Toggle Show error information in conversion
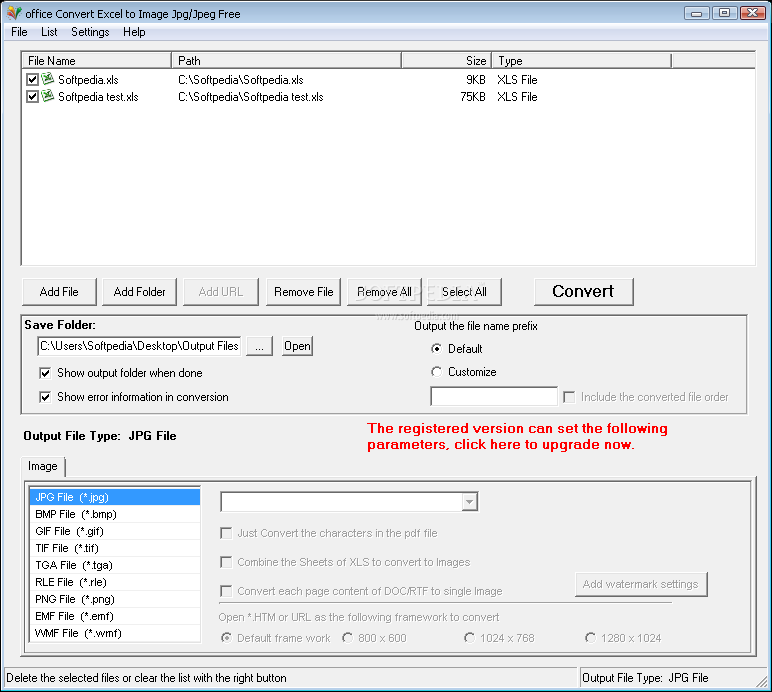The width and height of the screenshot is (772, 692). pyautogui.click(x=45, y=397)
